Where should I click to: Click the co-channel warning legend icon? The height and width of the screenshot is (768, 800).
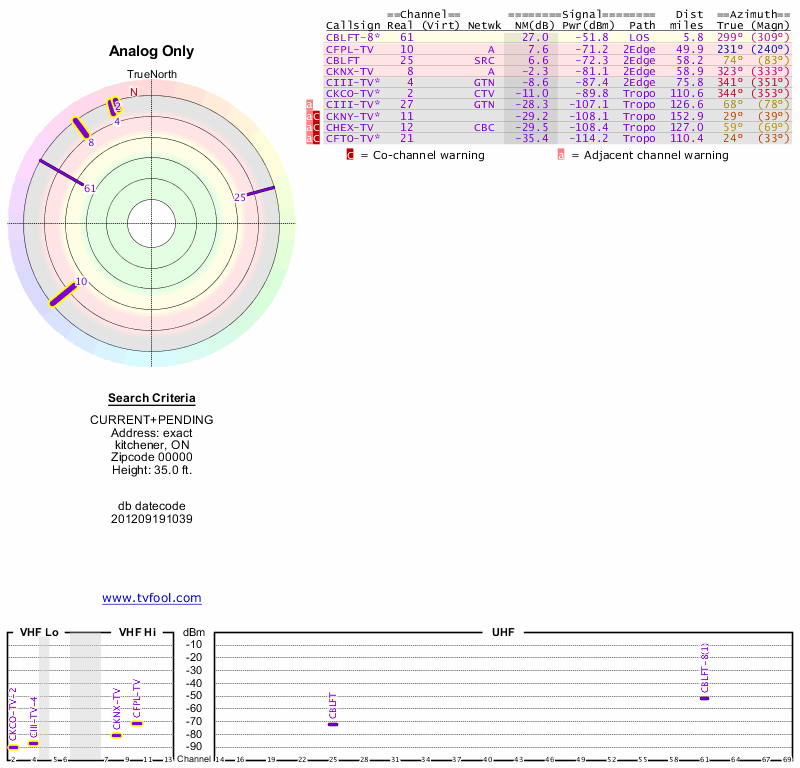(x=350, y=155)
